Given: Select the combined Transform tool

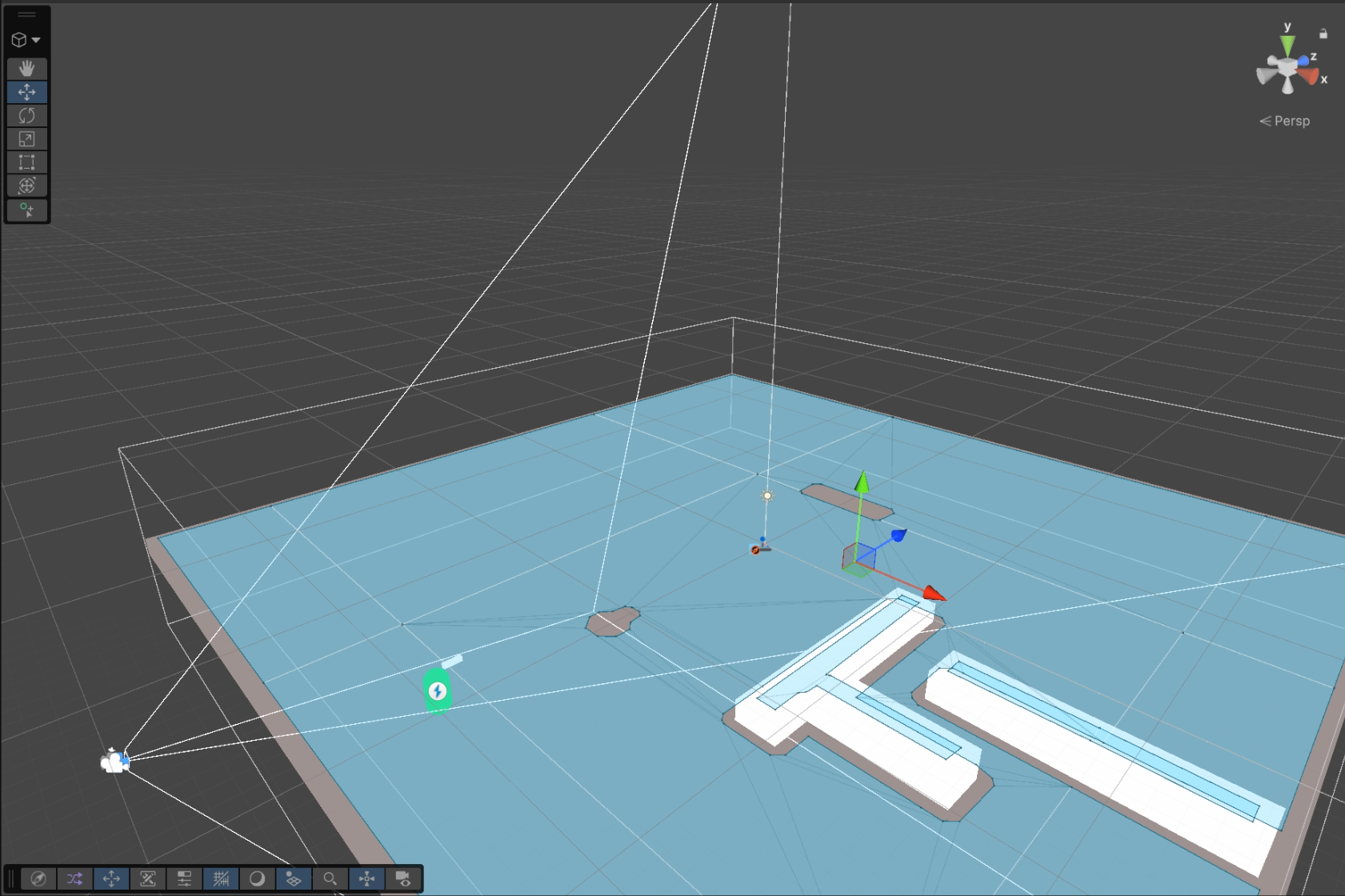Looking at the screenshot, I should [x=26, y=186].
